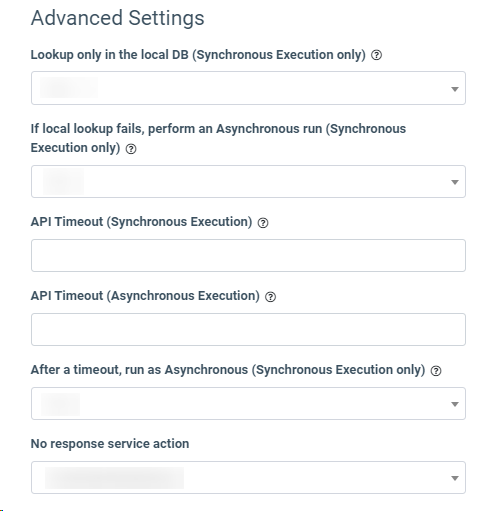Click help icon beside Lookup only in local DB

(376, 55)
